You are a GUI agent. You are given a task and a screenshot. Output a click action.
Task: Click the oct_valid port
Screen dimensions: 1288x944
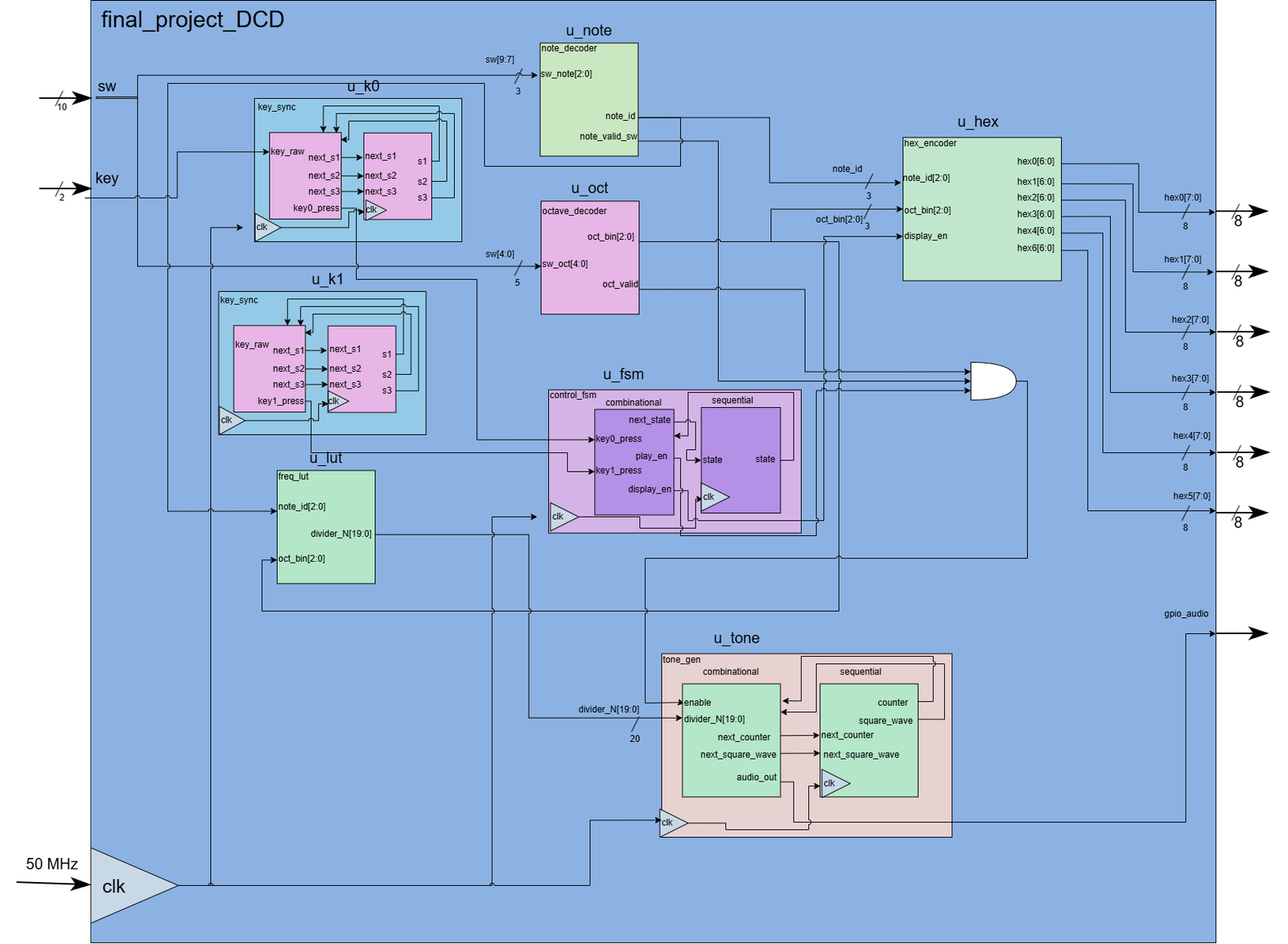(620, 284)
